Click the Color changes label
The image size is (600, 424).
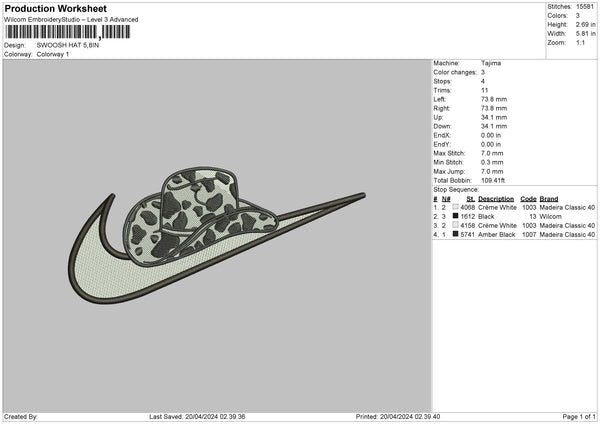click(x=455, y=72)
